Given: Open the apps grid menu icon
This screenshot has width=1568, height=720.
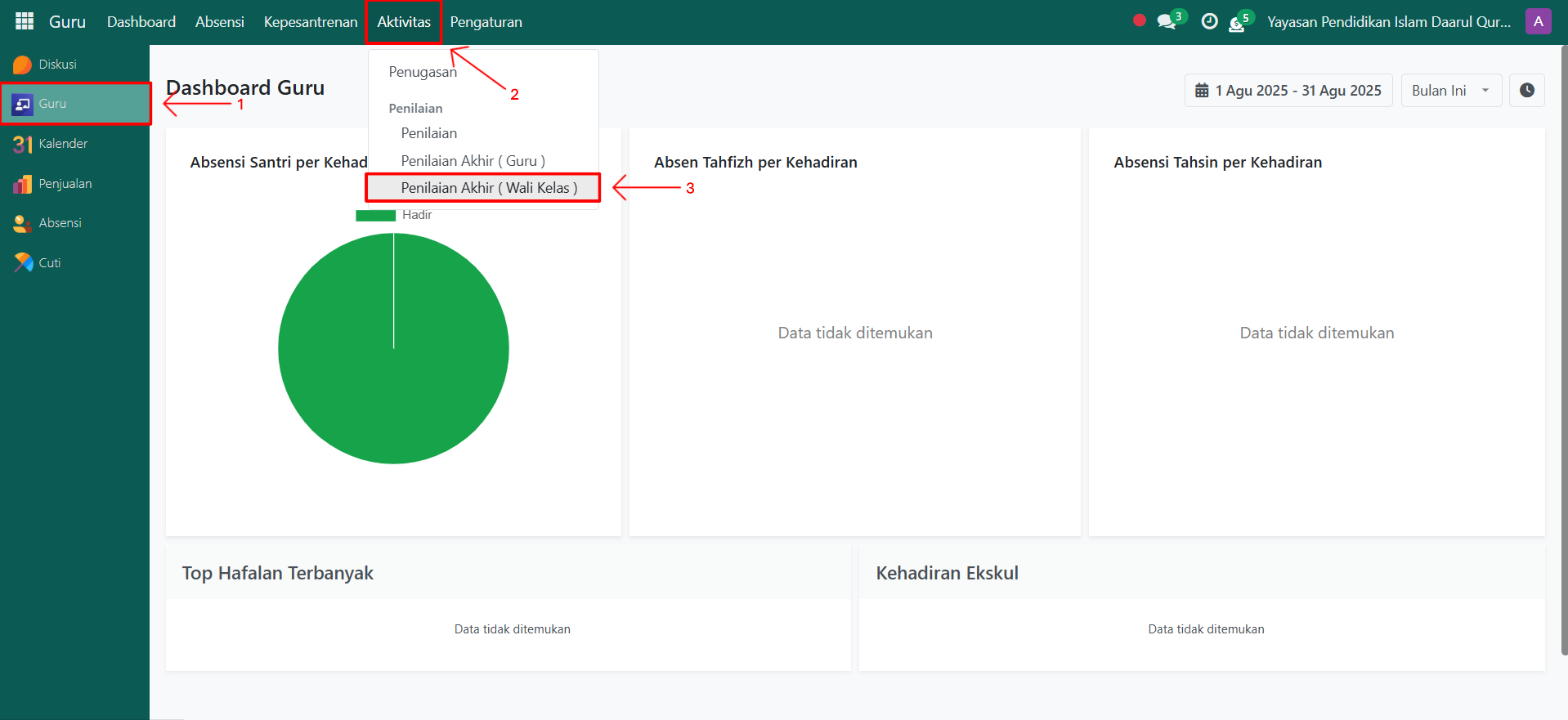Looking at the screenshot, I should click(x=25, y=21).
